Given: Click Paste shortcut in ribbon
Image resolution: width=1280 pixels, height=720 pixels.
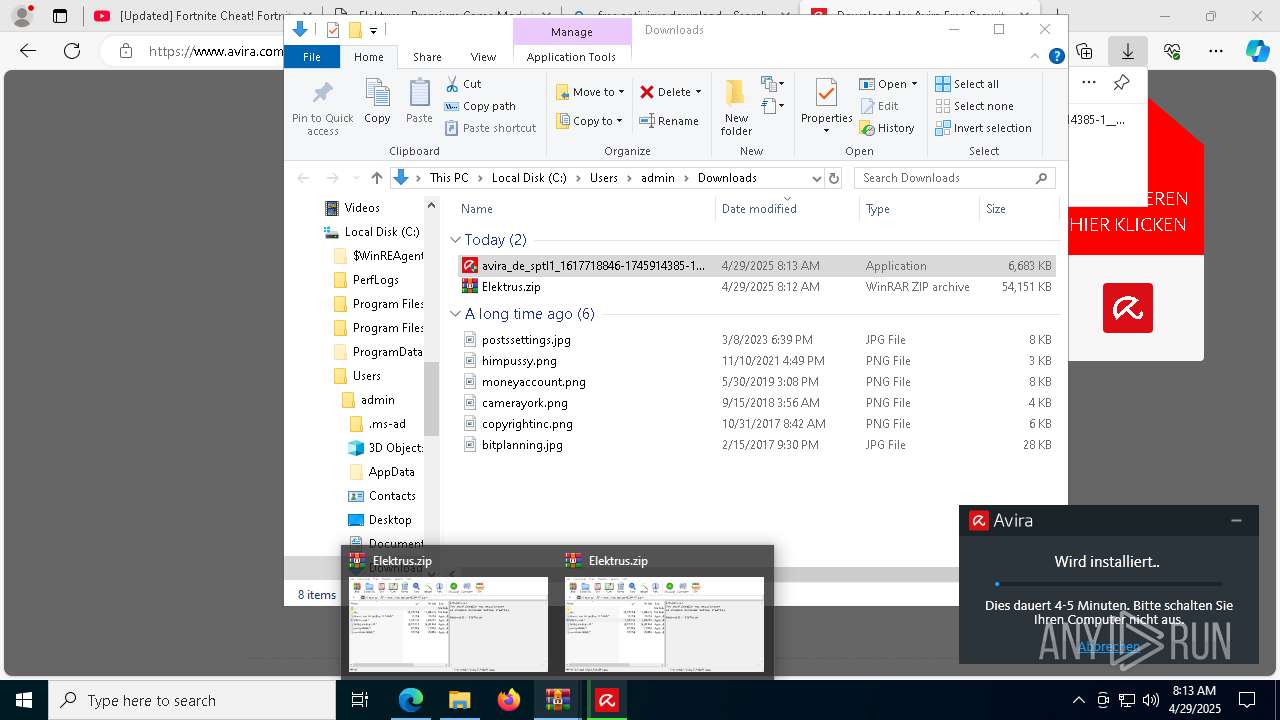Looking at the screenshot, I should click(x=490, y=128).
